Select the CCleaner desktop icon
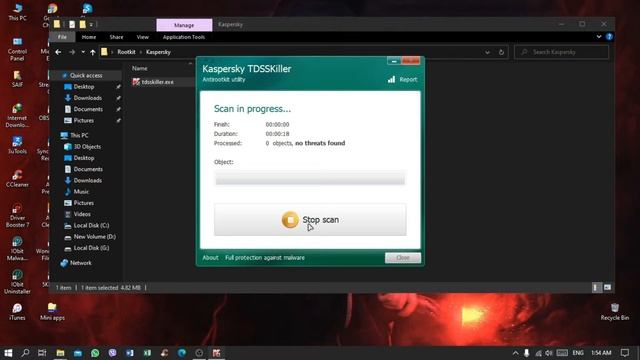 [x=17, y=178]
